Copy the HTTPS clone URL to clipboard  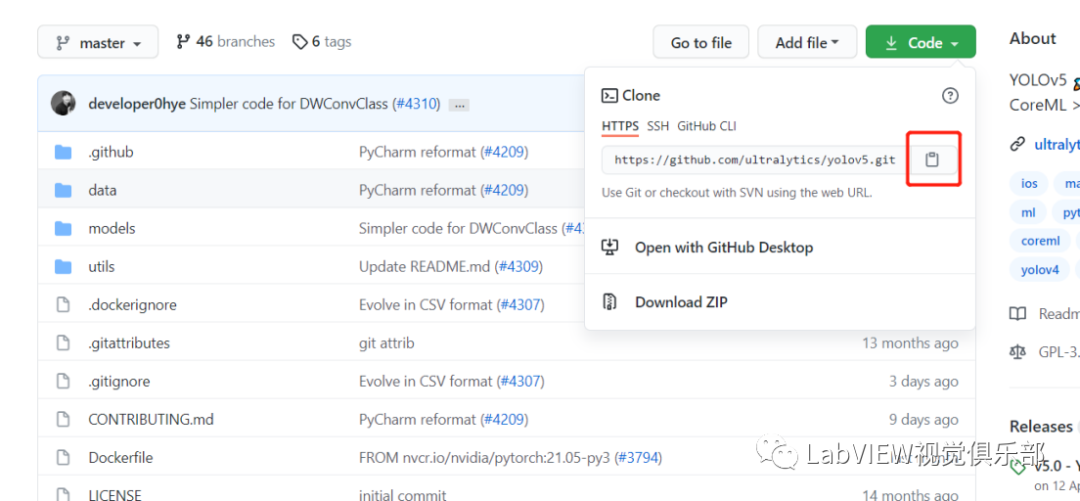click(932, 160)
